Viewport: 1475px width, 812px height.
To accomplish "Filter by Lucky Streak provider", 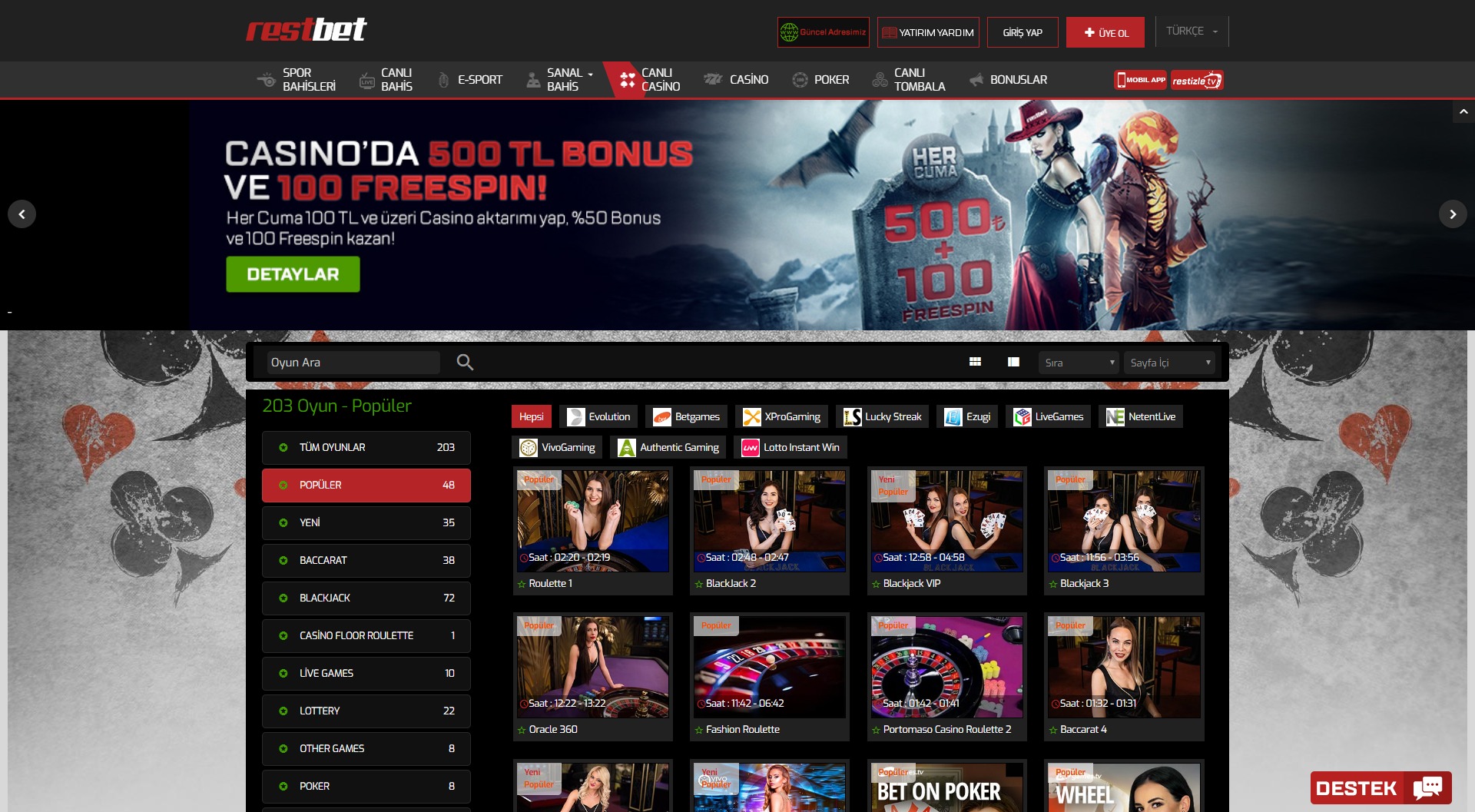I will click(x=882, y=417).
